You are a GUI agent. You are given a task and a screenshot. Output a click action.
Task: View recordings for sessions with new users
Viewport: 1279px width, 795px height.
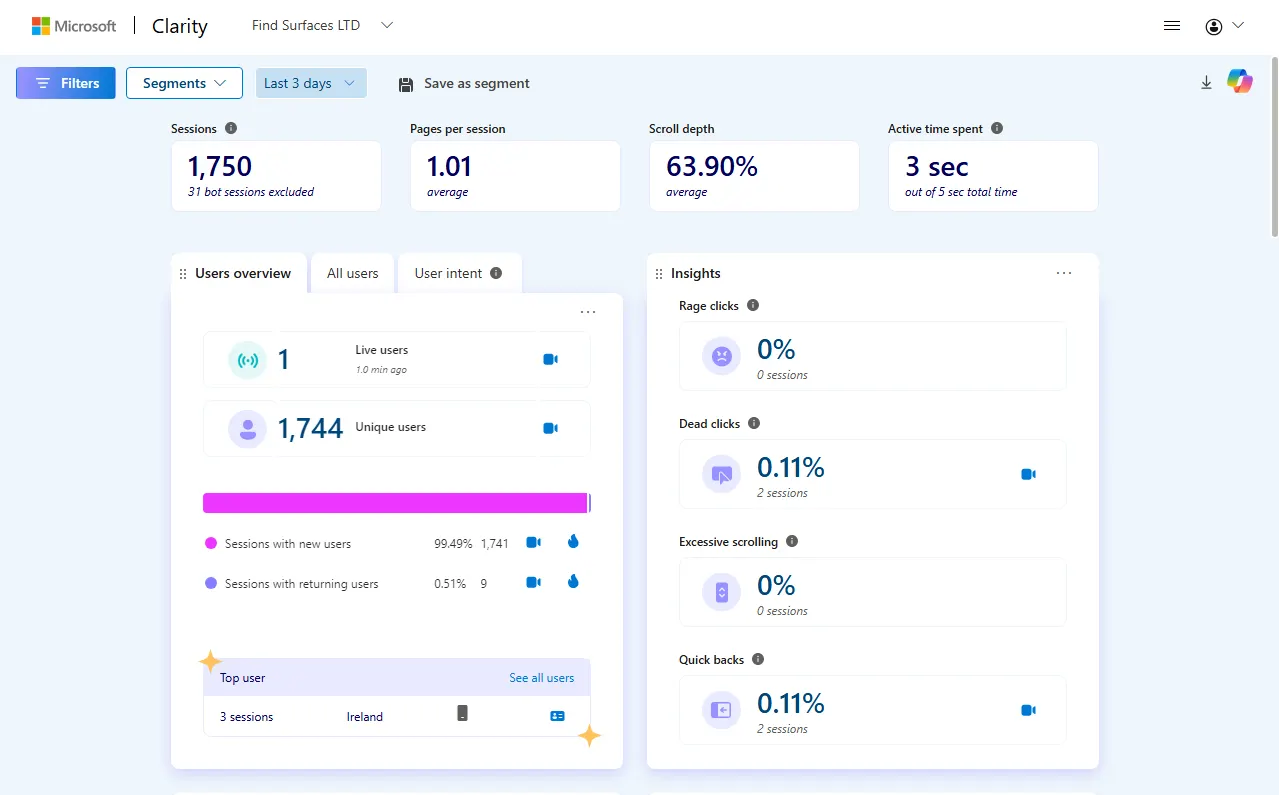tap(534, 542)
